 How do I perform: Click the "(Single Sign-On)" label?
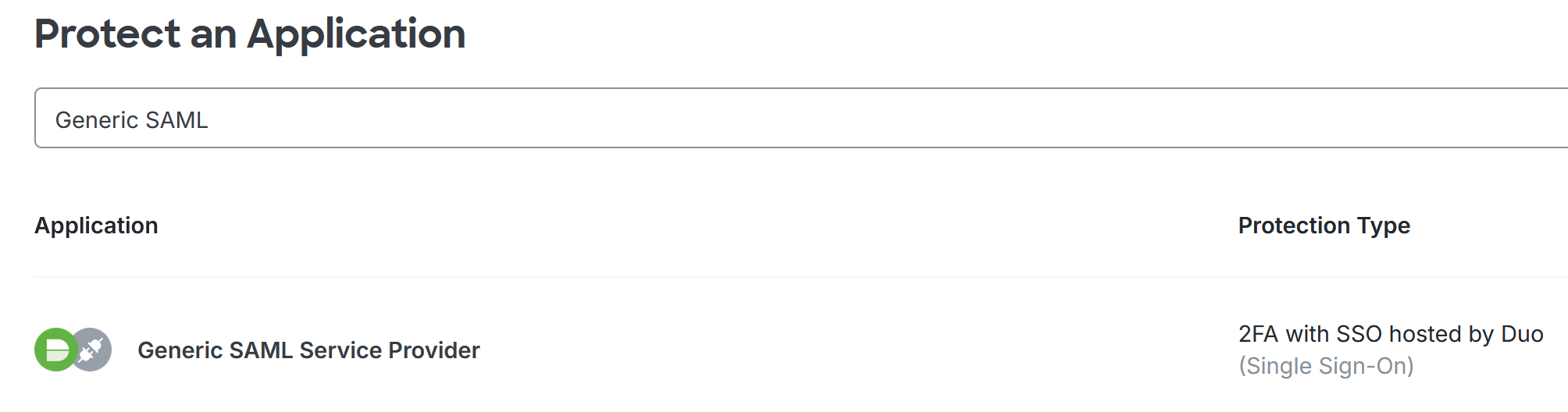(x=1326, y=366)
